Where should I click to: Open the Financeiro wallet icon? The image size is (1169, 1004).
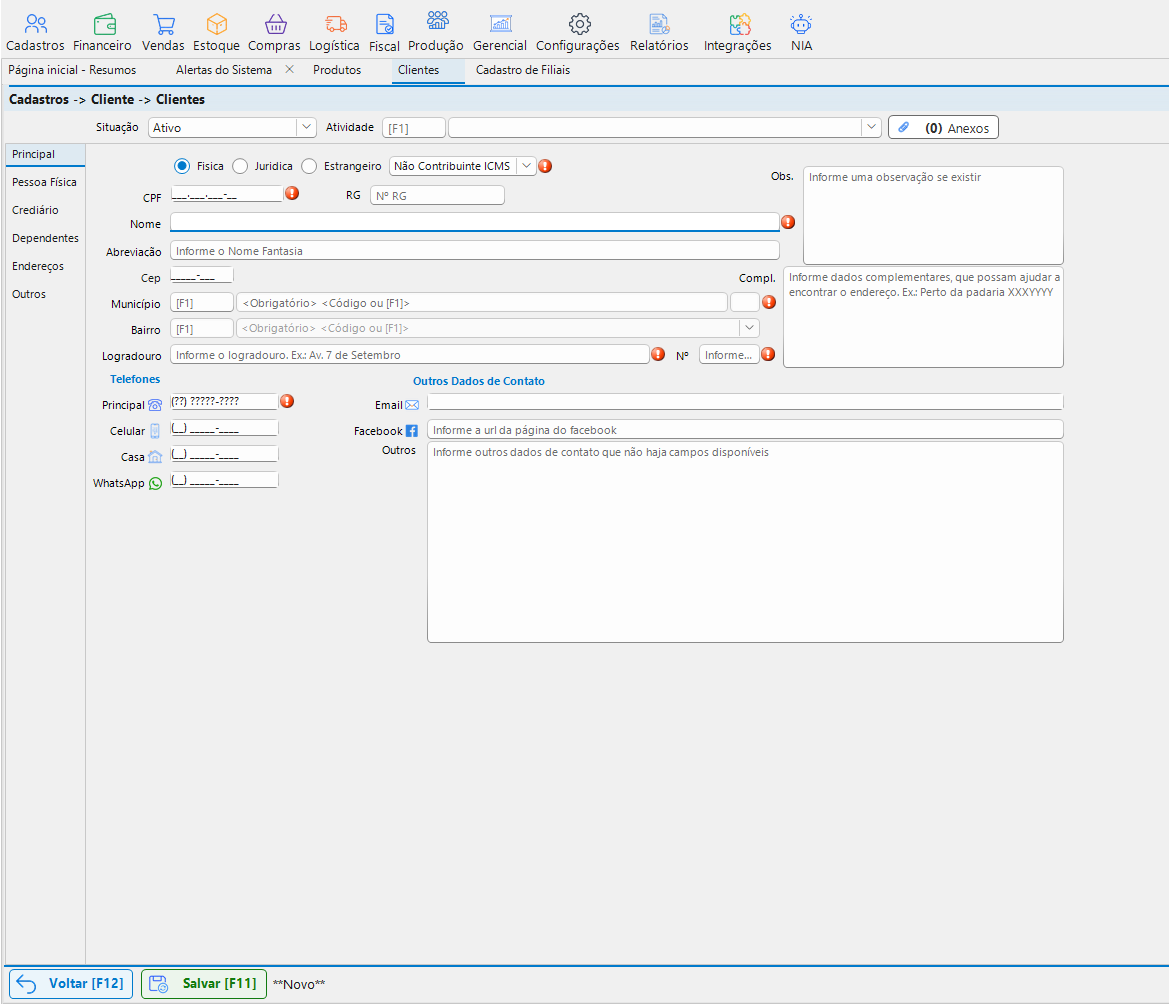104,25
